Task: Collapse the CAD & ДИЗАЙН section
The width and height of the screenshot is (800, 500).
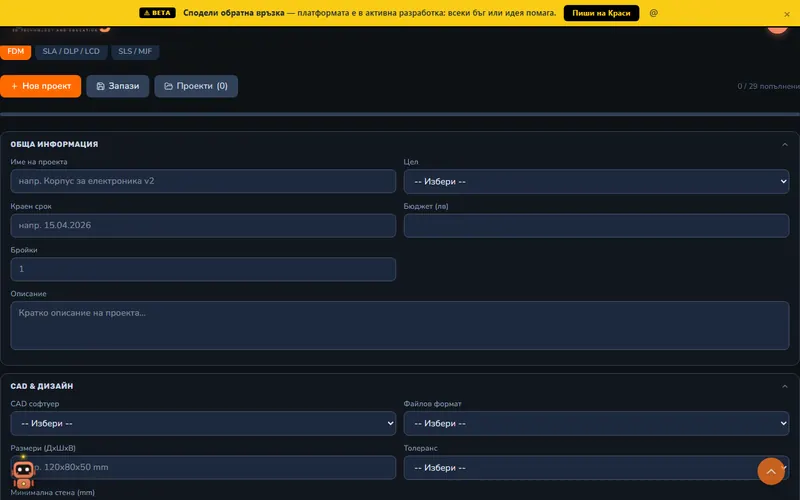Action: (x=785, y=386)
